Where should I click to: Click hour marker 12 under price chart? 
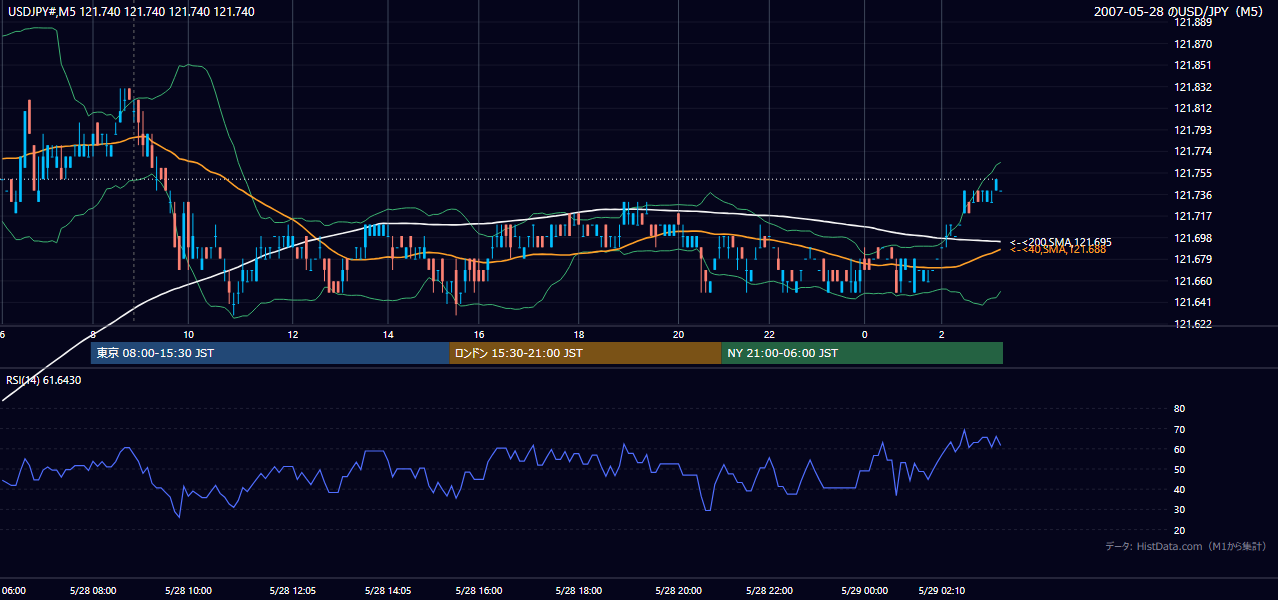pyautogui.click(x=292, y=334)
